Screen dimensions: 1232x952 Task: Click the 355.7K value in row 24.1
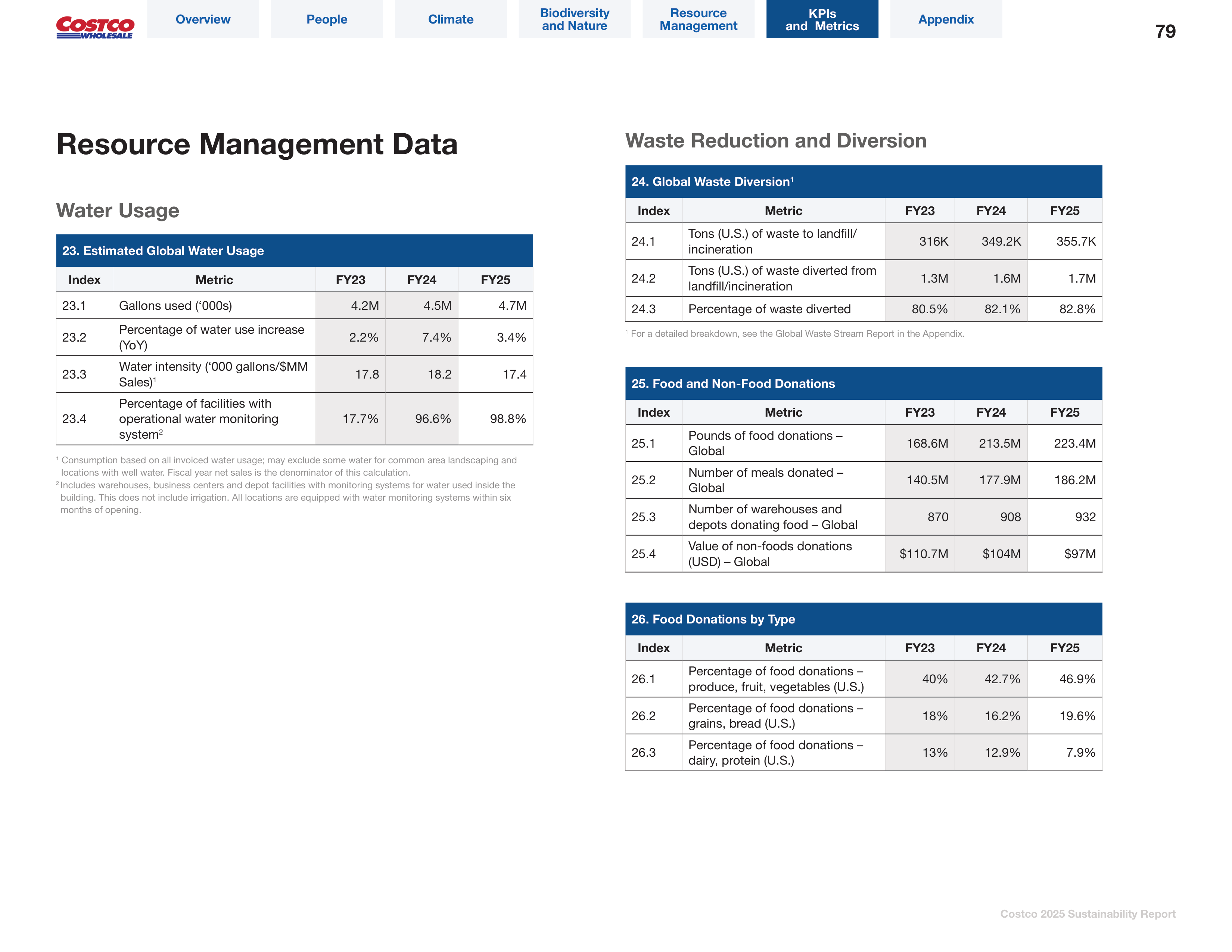1076,242
